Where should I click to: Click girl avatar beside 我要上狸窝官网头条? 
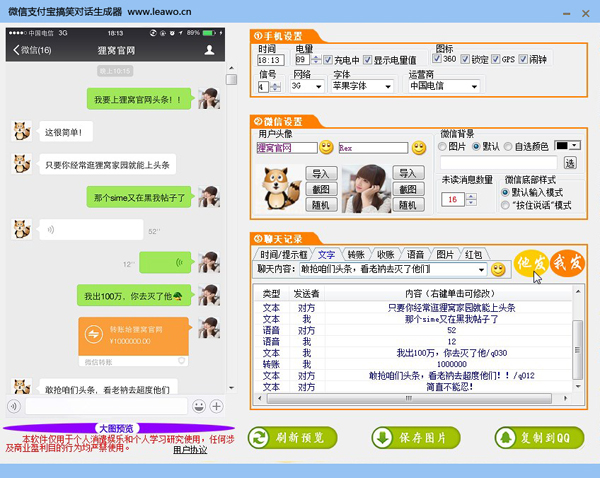209,98
